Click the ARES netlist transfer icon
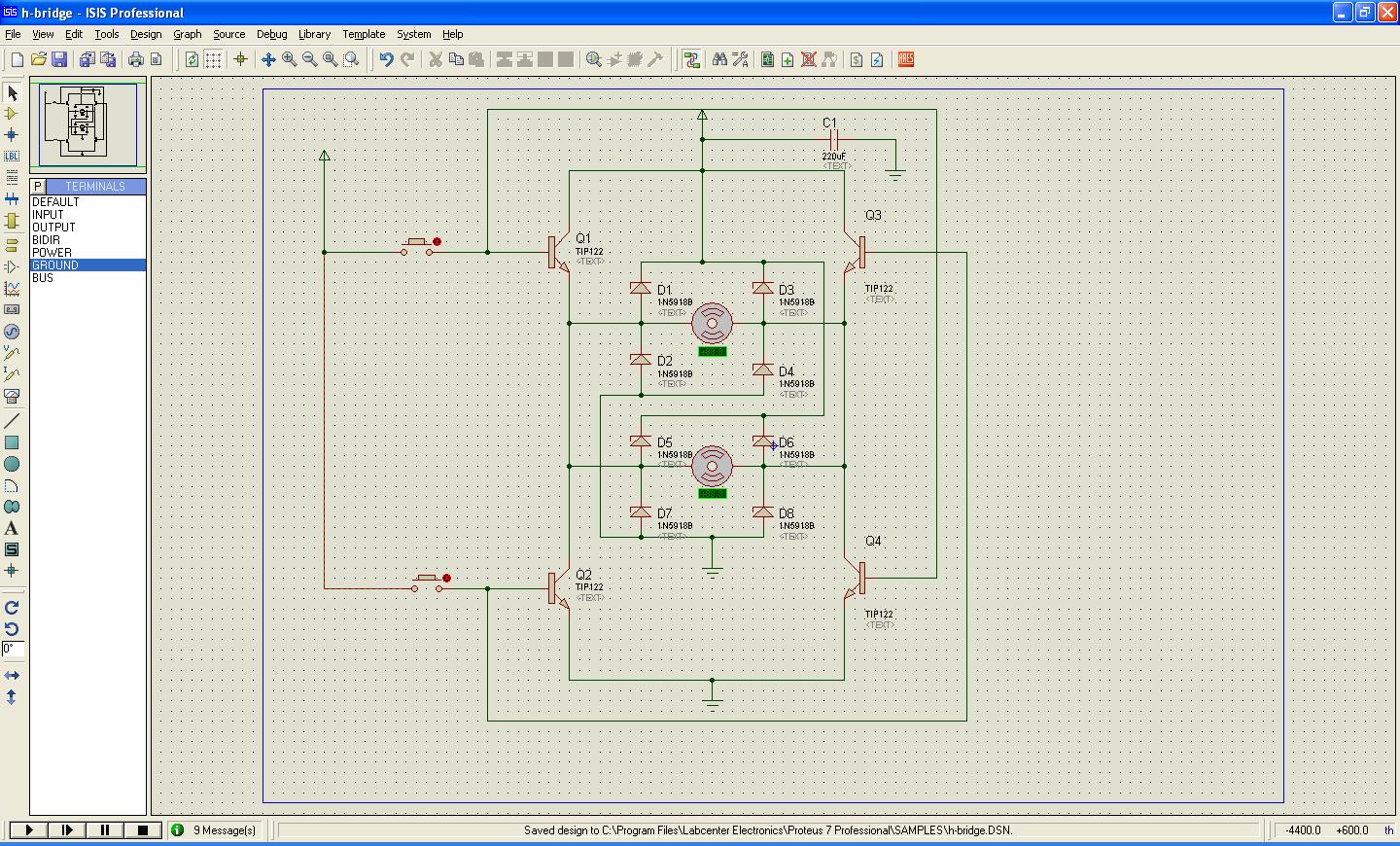 pos(906,59)
